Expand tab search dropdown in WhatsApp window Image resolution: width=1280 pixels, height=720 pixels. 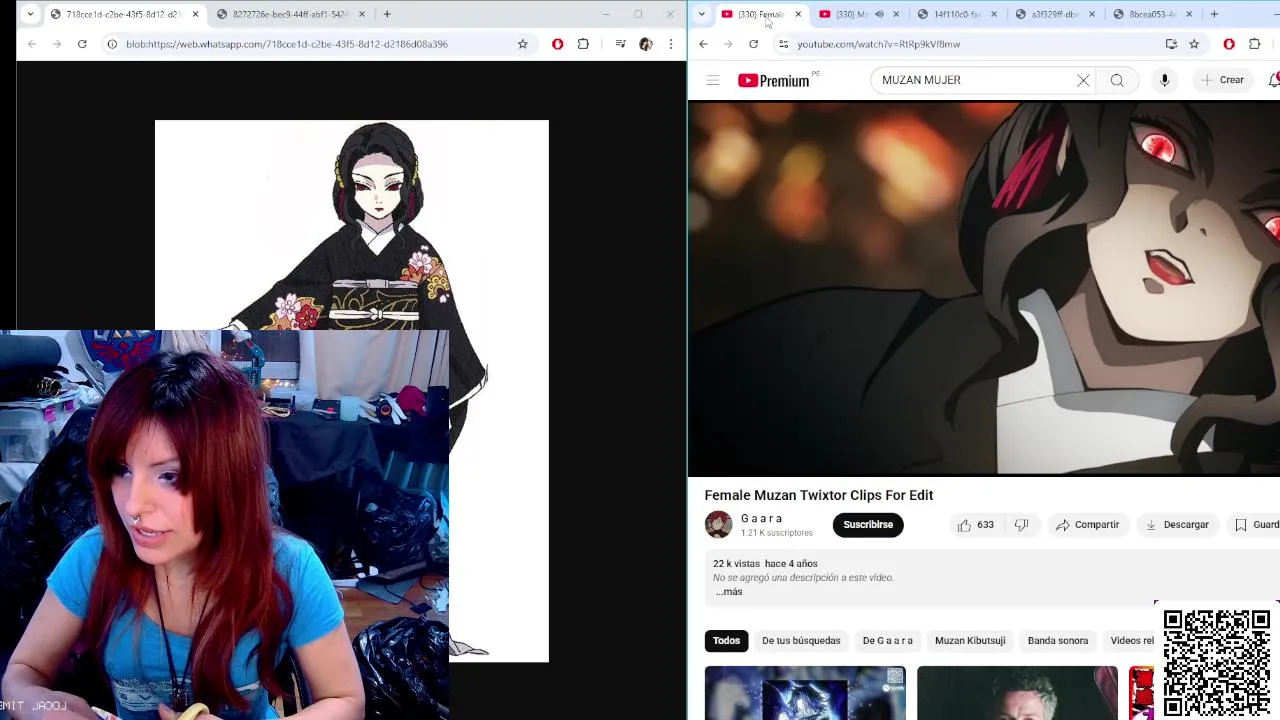[x=30, y=14]
